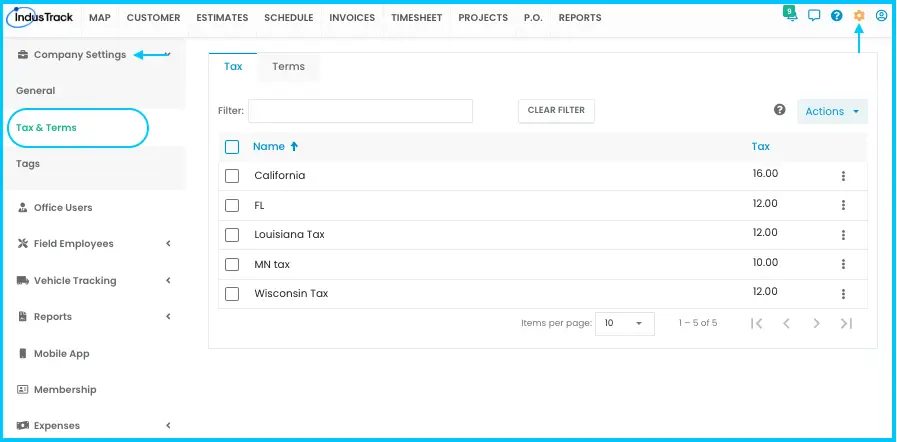The width and height of the screenshot is (897, 442).
Task: Check the Wisconsin Tax row checkbox
Action: [x=232, y=294]
